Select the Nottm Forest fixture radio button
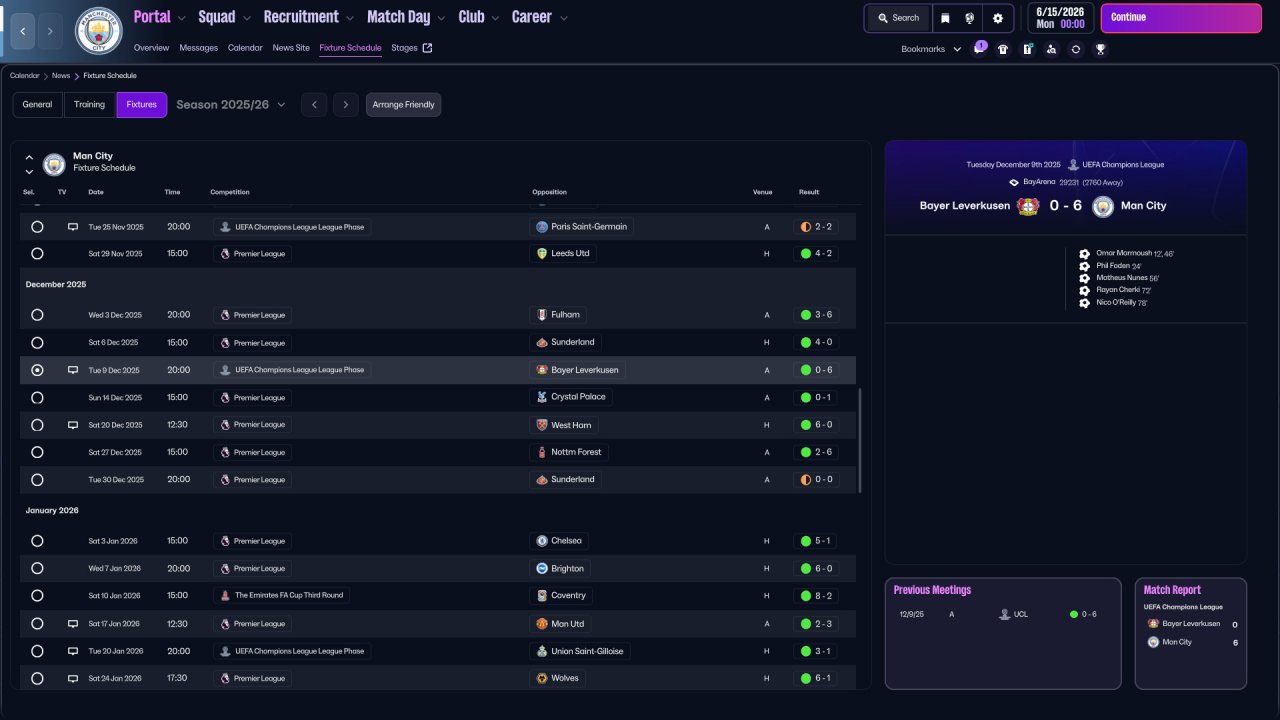This screenshot has width=1280, height=720. [x=37, y=452]
